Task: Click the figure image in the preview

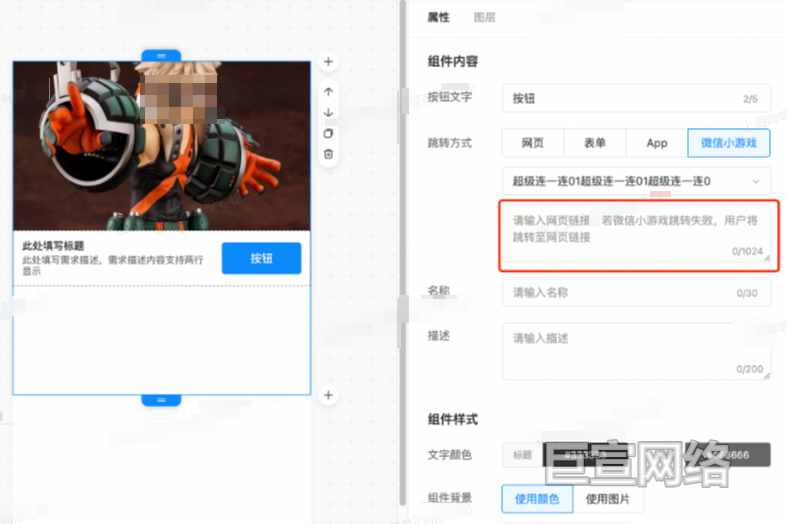Action: pos(162,146)
